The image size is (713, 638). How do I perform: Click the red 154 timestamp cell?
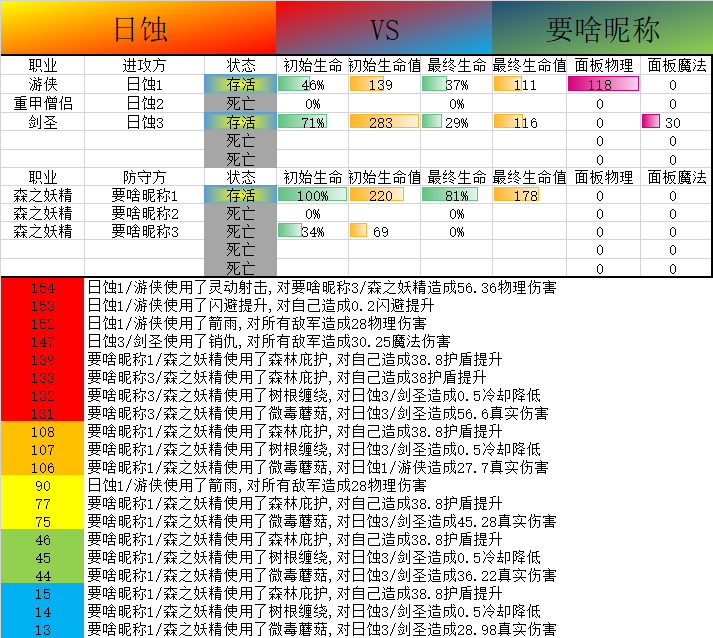click(43, 288)
